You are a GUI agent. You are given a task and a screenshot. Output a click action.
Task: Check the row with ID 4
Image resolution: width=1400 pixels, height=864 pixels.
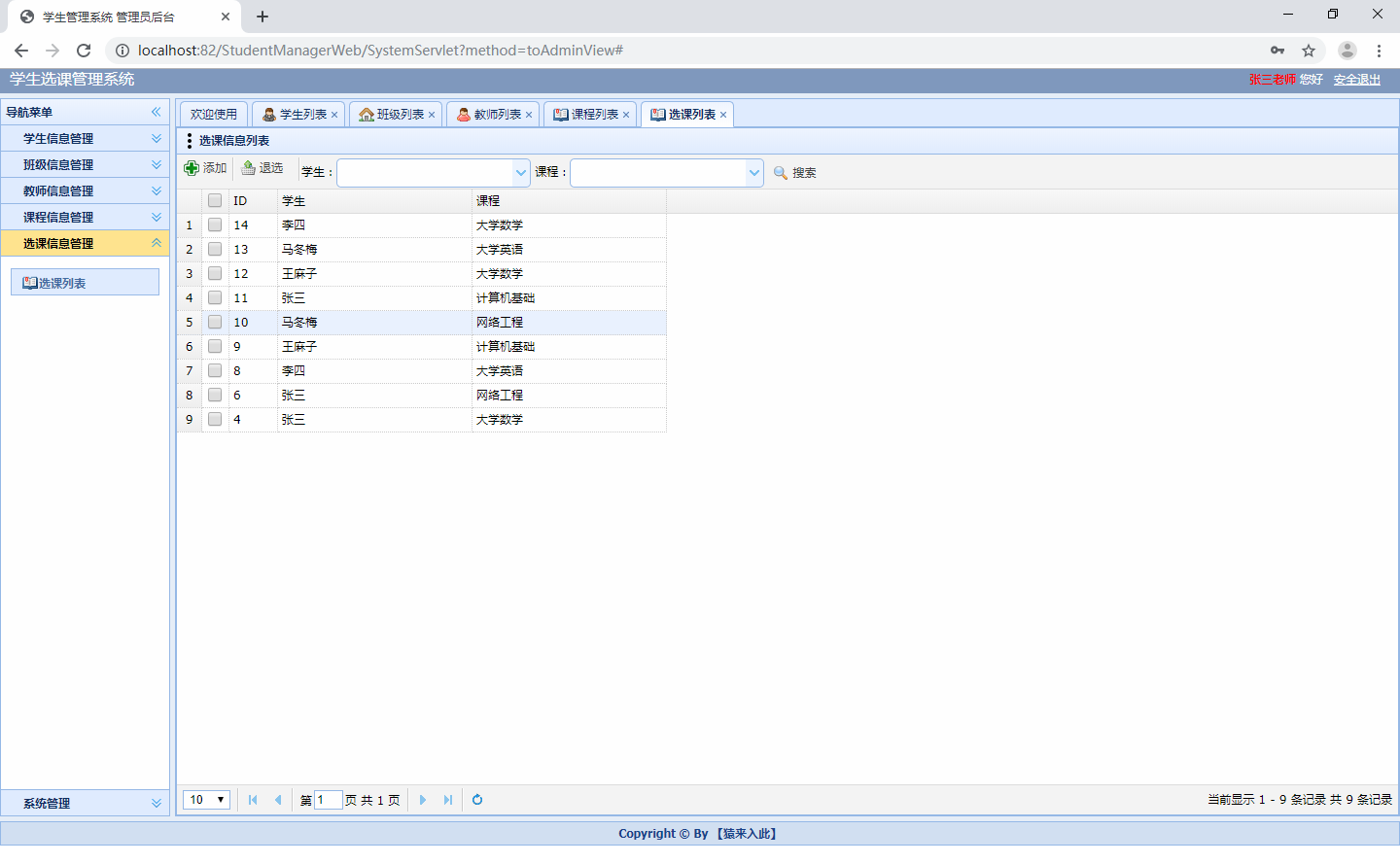click(215, 419)
